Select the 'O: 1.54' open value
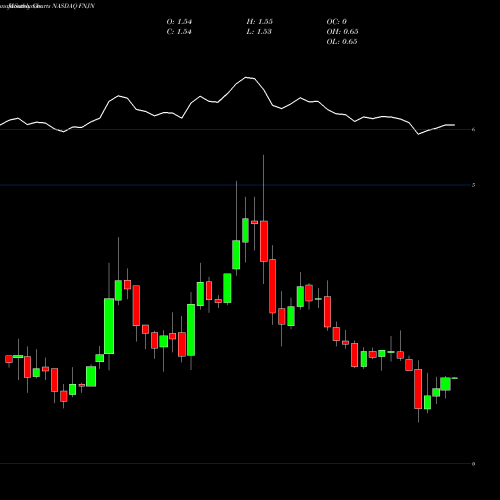 (179, 22)
